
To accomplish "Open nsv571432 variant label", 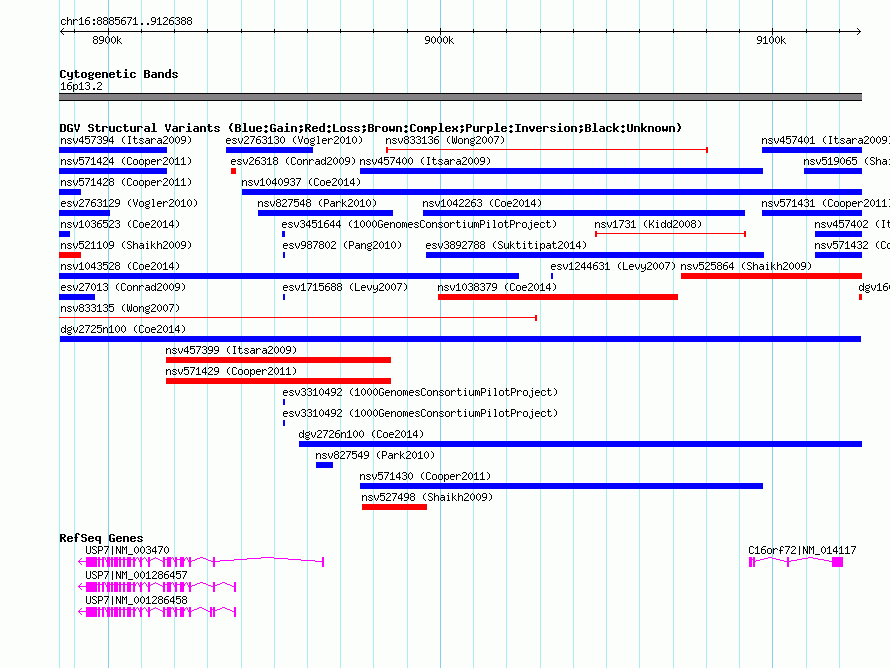I will (x=851, y=245).
